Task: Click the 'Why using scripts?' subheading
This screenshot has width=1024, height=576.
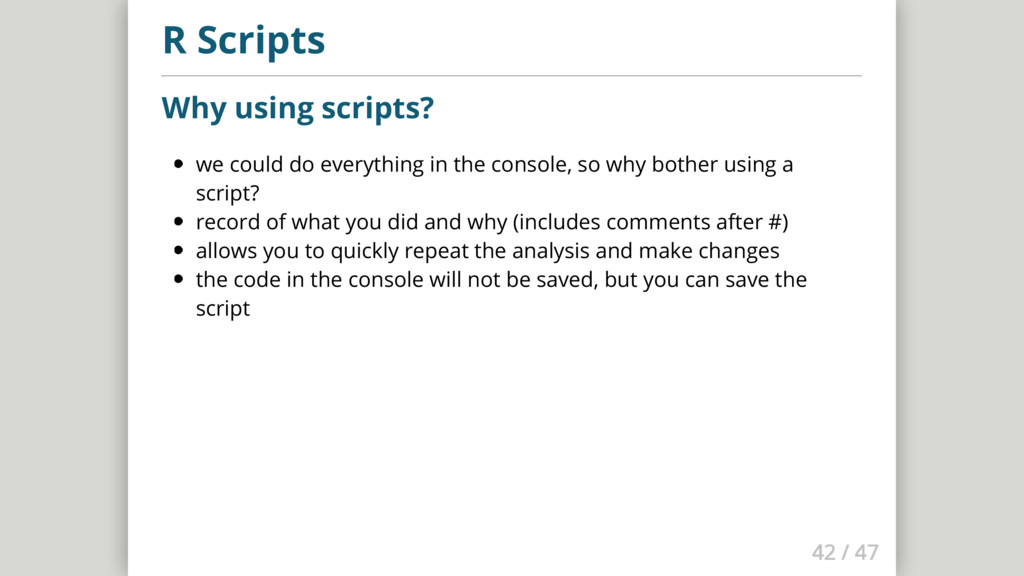Action: [297, 107]
